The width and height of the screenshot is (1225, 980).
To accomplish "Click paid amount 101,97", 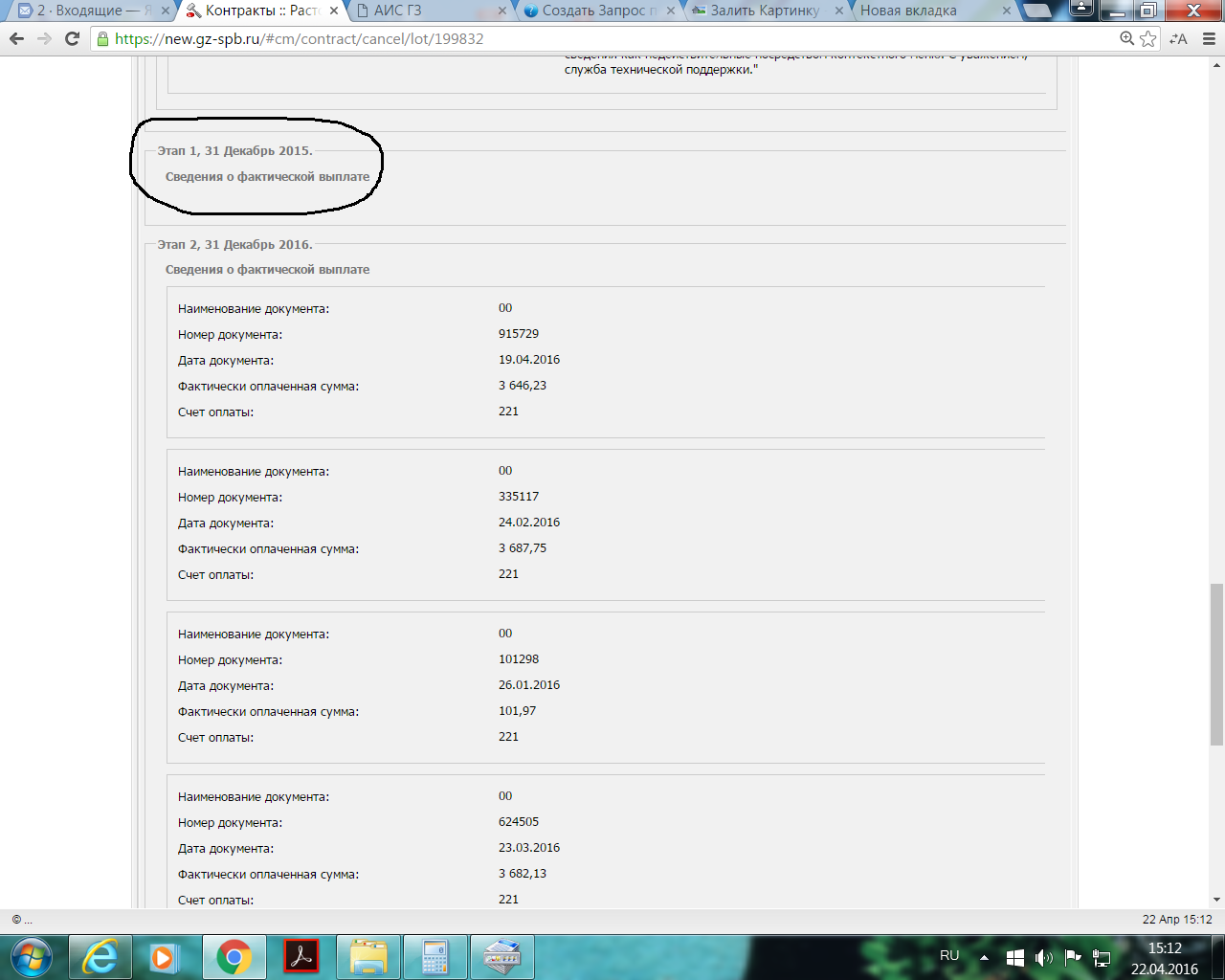I will (x=517, y=711).
